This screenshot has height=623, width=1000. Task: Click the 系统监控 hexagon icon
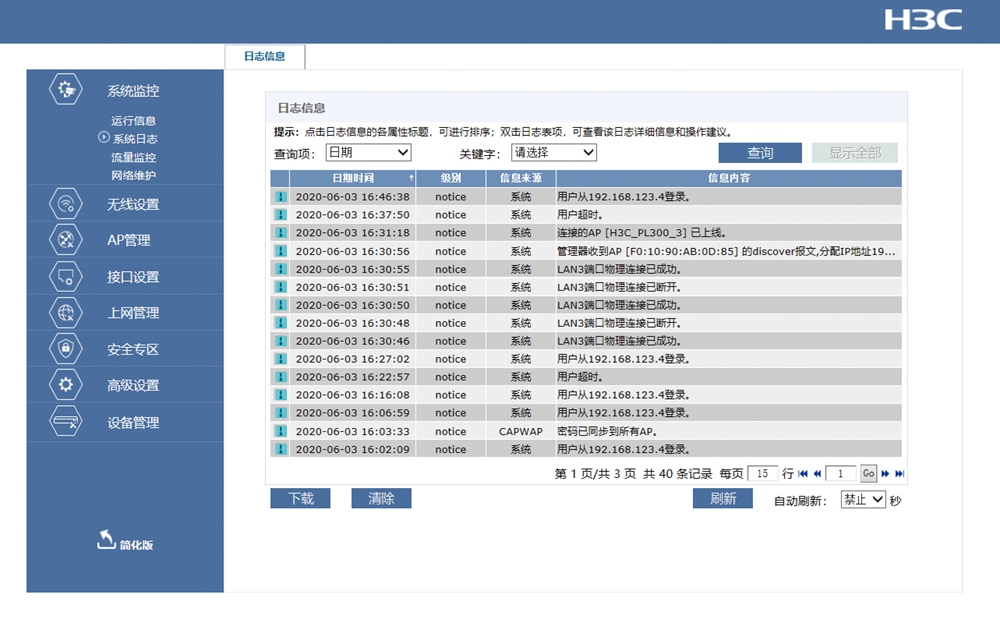point(65,89)
